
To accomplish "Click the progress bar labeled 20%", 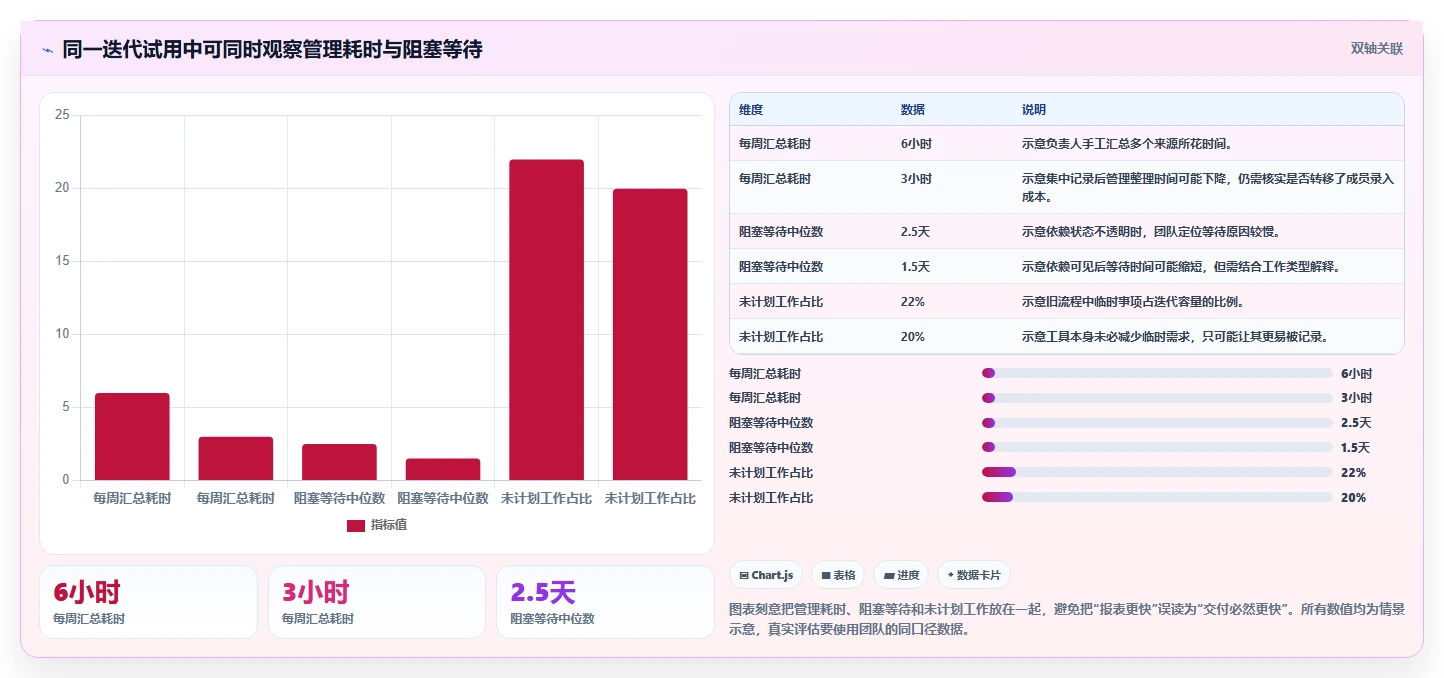I will coord(1157,497).
